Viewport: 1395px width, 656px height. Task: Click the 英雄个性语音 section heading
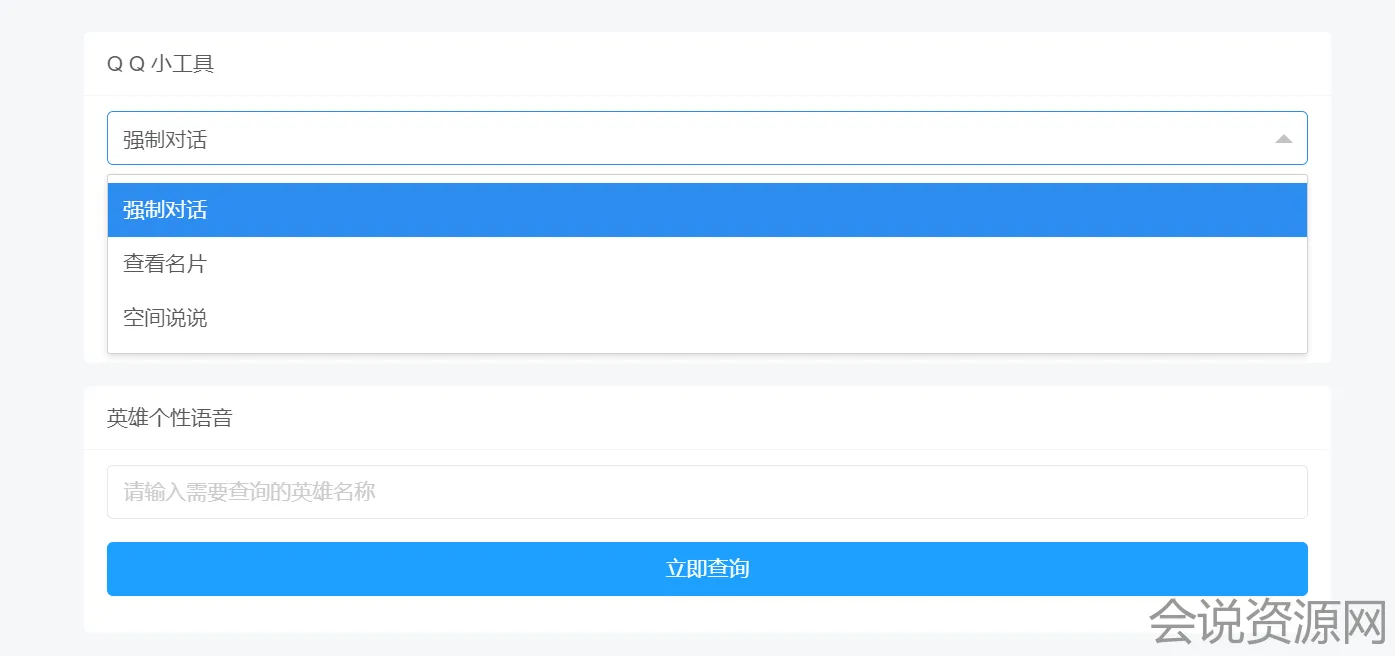[169, 418]
